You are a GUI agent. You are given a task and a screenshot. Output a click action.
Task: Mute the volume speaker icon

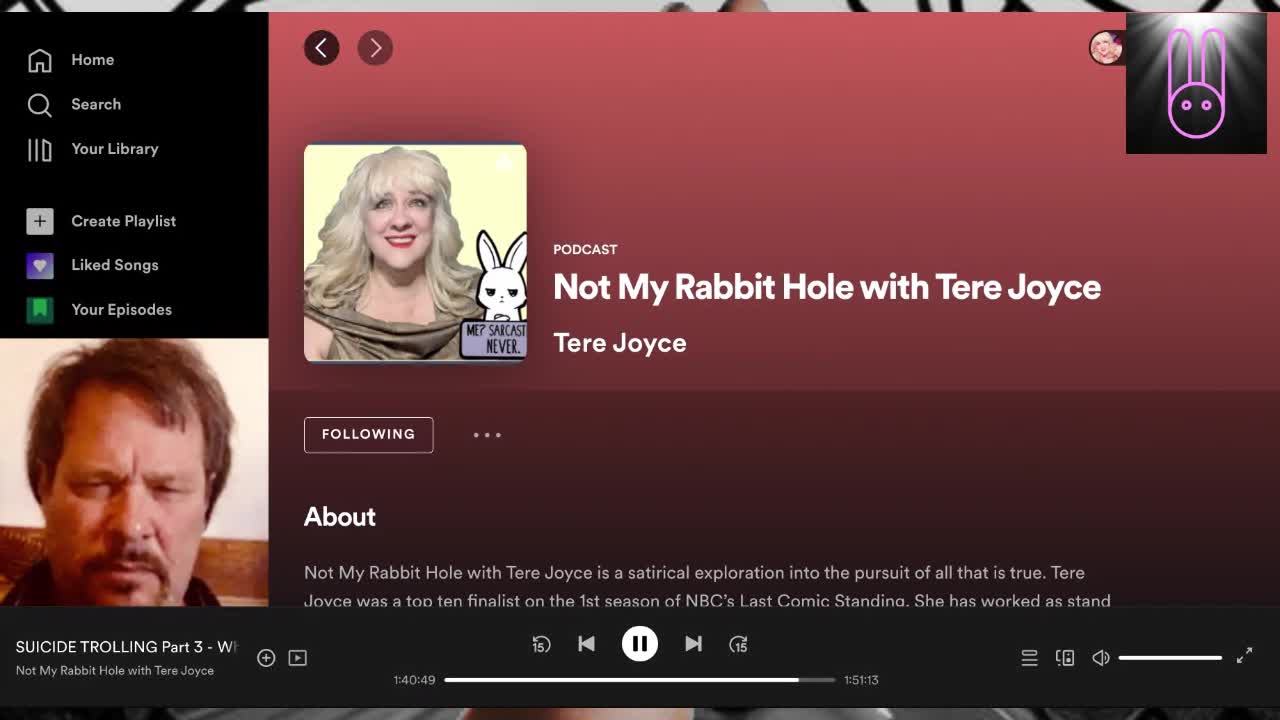click(1101, 657)
